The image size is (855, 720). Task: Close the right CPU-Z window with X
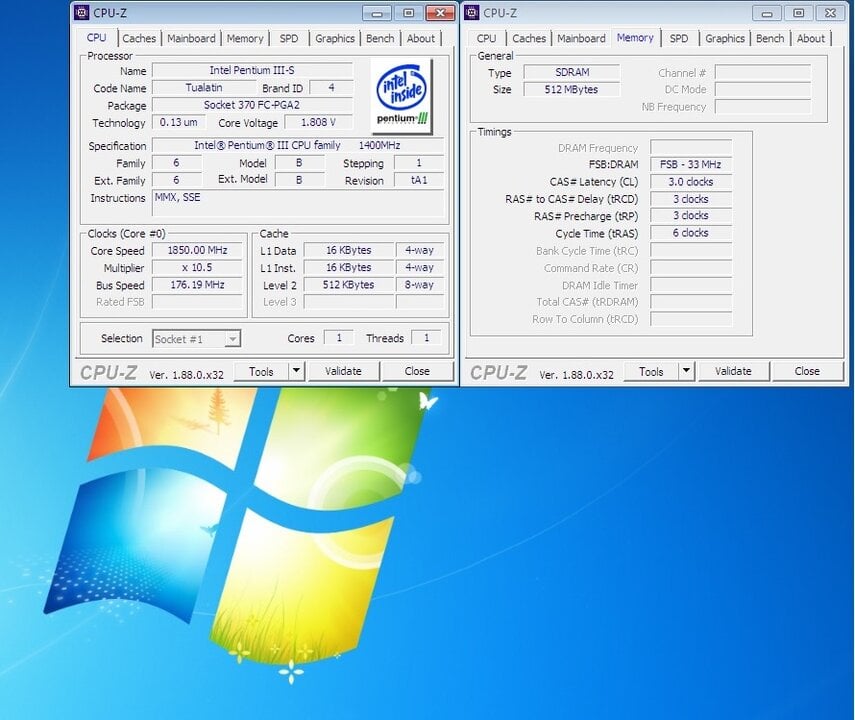click(830, 13)
